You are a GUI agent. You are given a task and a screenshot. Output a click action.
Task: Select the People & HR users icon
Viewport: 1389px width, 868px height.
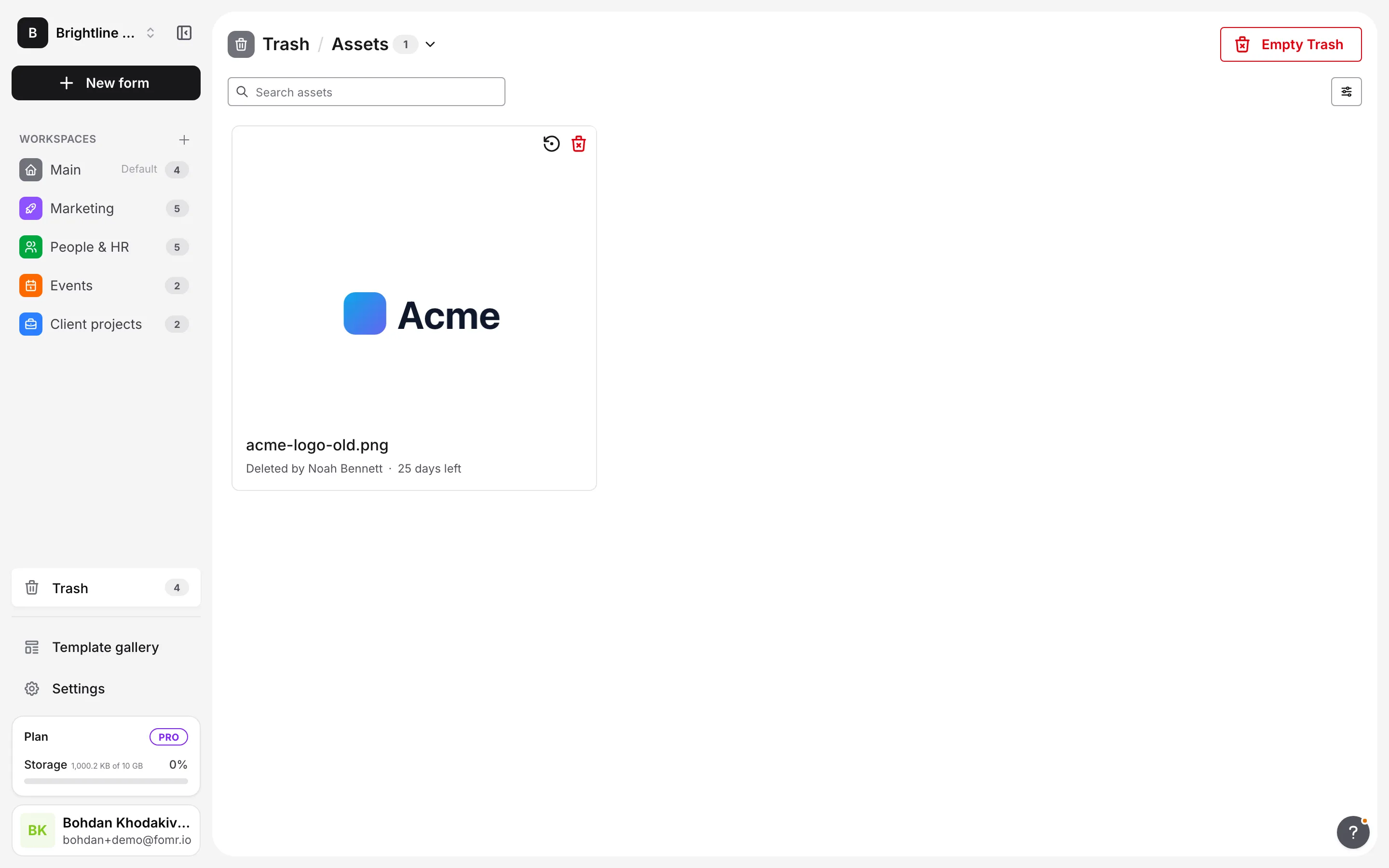pos(31,247)
